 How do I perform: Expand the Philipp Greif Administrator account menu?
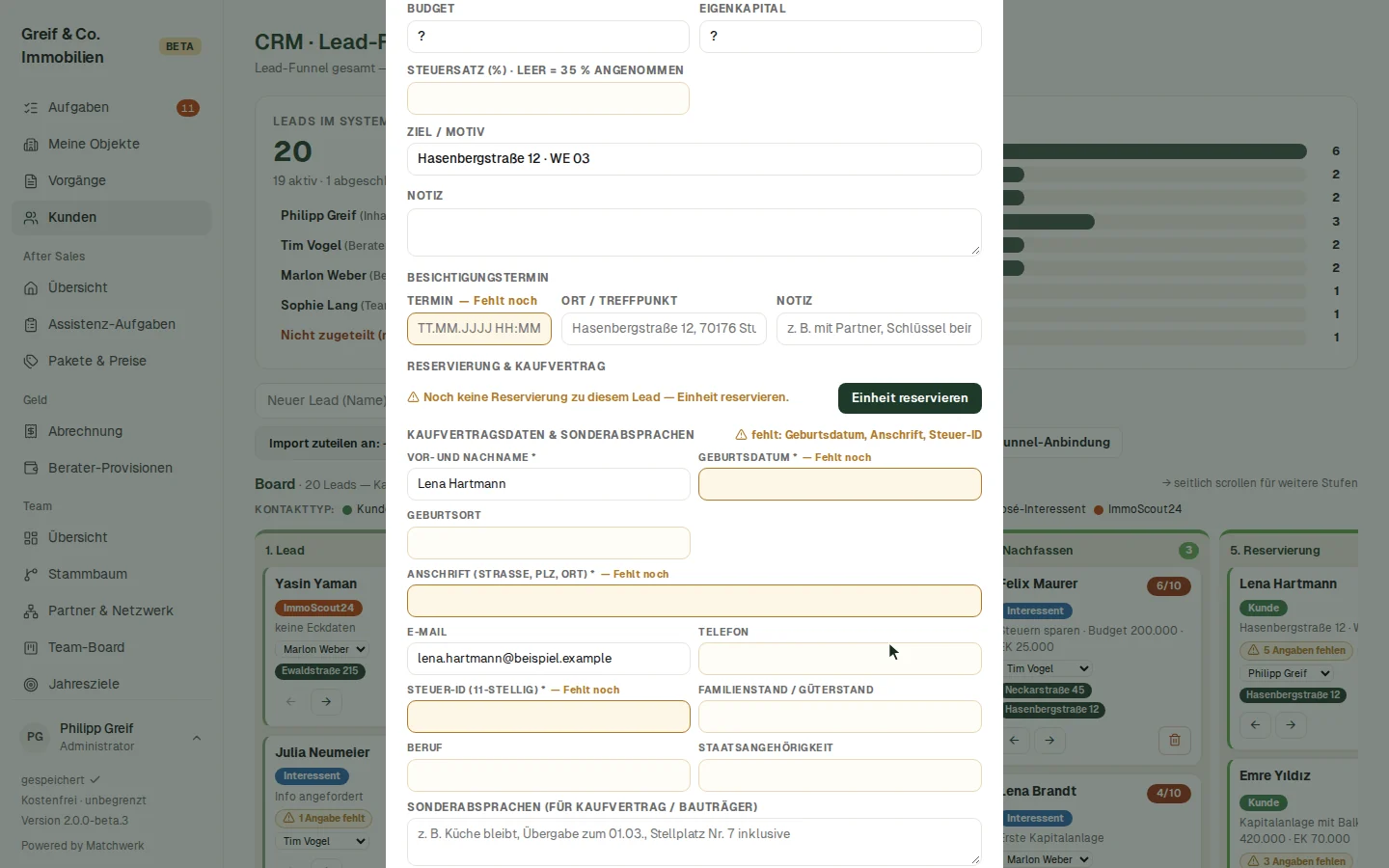pyautogui.click(x=112, y=737)
